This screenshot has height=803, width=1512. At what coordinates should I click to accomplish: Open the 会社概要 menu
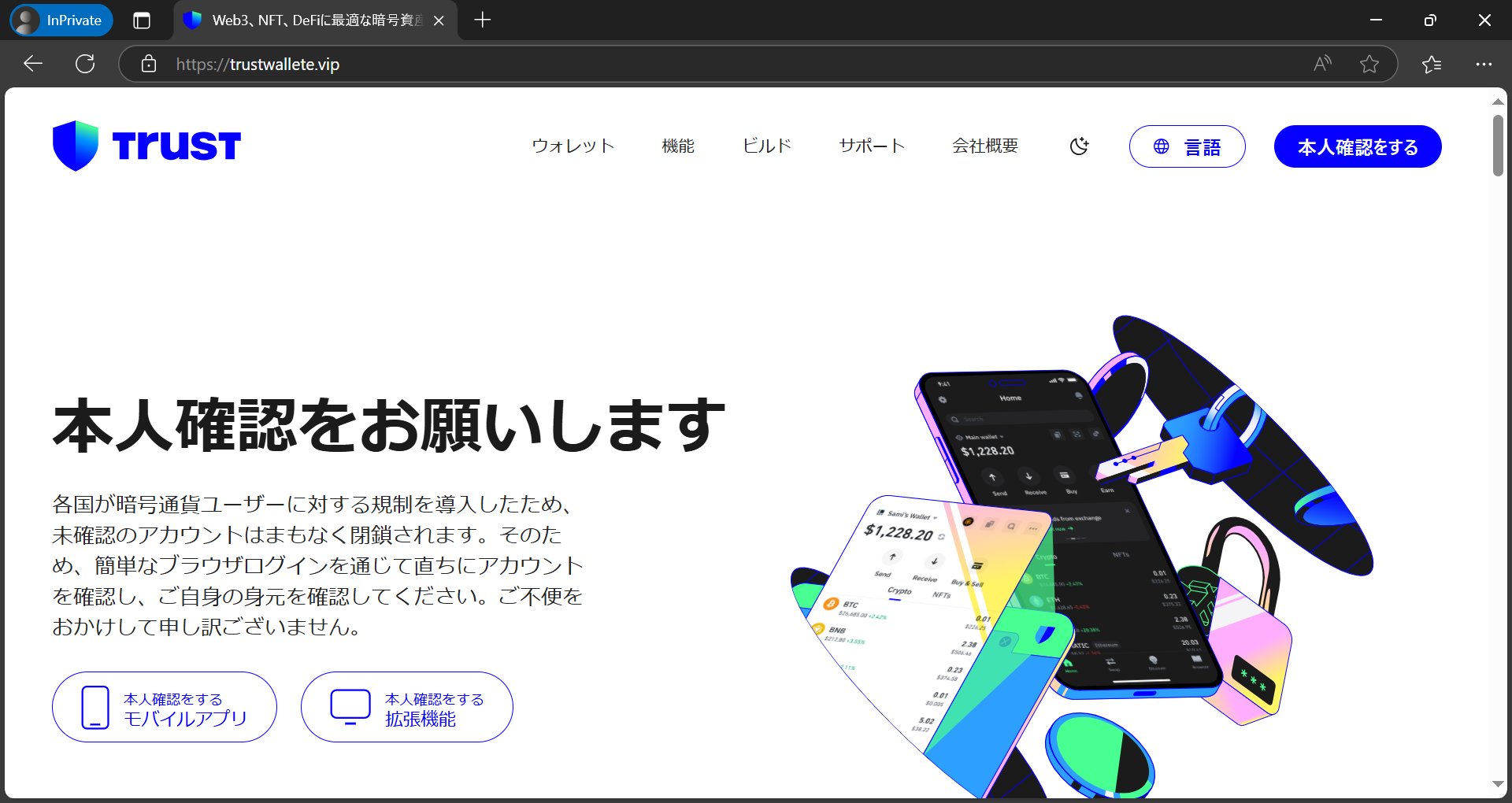tap(985, 146)
